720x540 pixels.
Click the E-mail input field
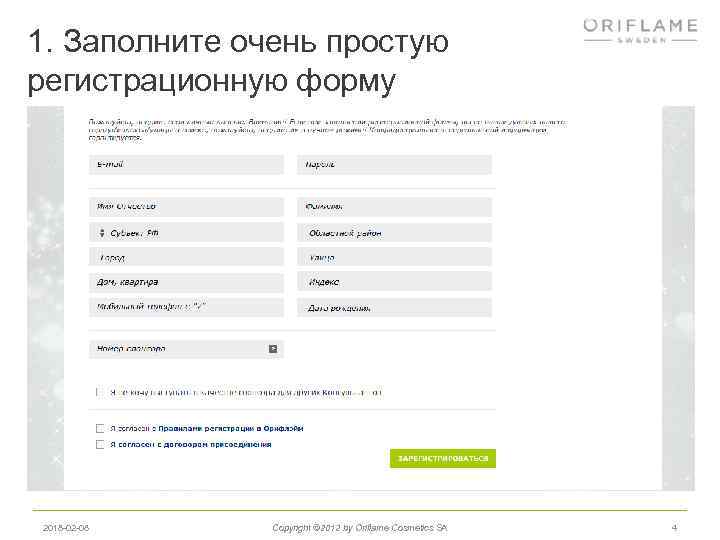[186, 164]
